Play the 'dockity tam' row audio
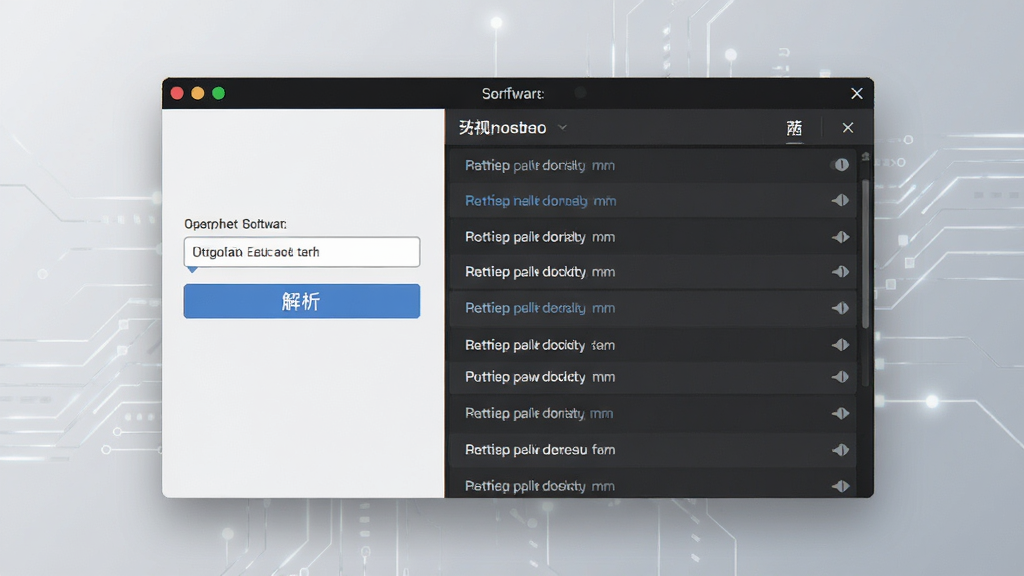1024x576 pixels. pos(840,345)
